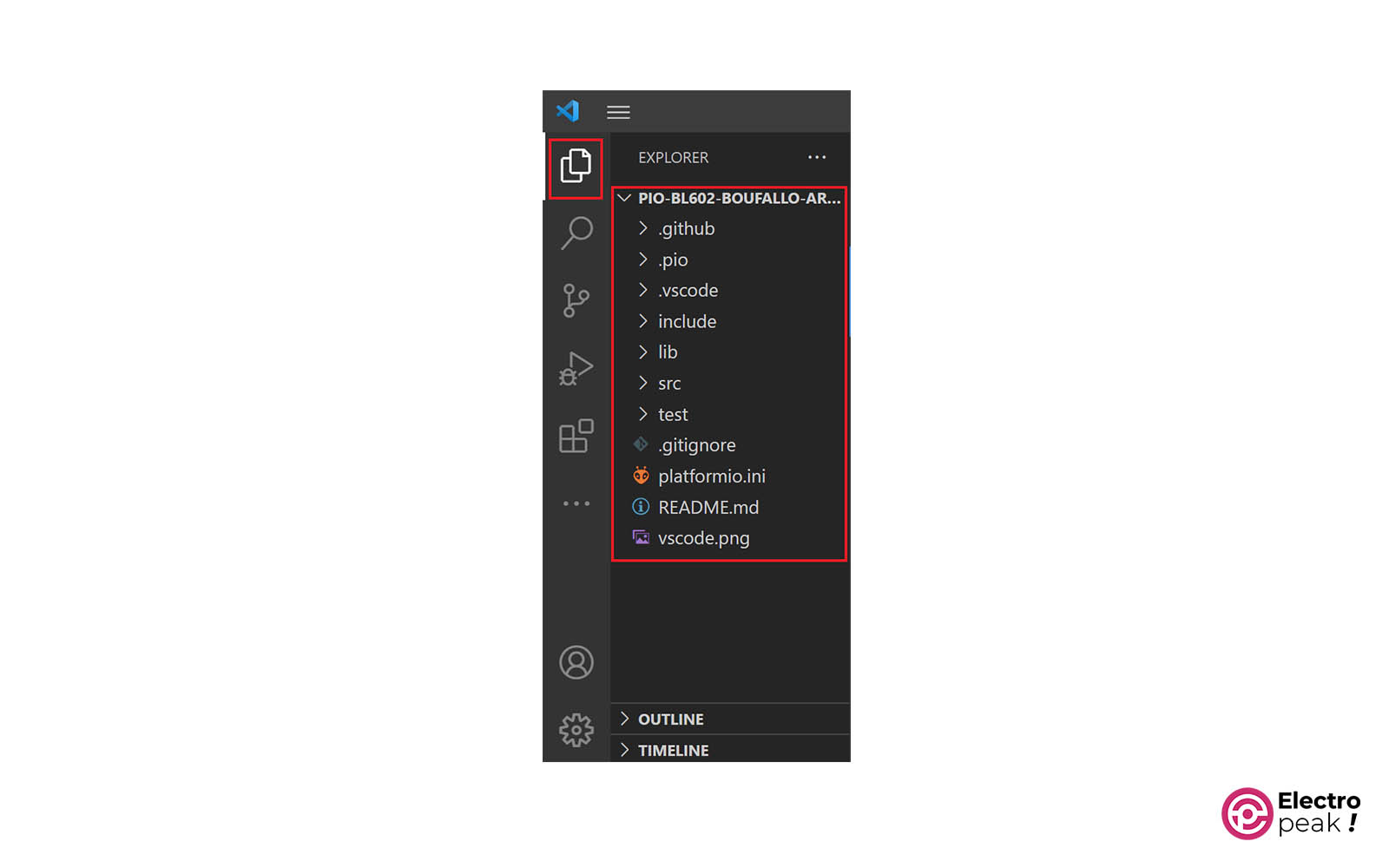Expand the include folder
Image resolution: width=1389 pixels, height=868 pixels.
pyautogui.click(x=729, y=321)
